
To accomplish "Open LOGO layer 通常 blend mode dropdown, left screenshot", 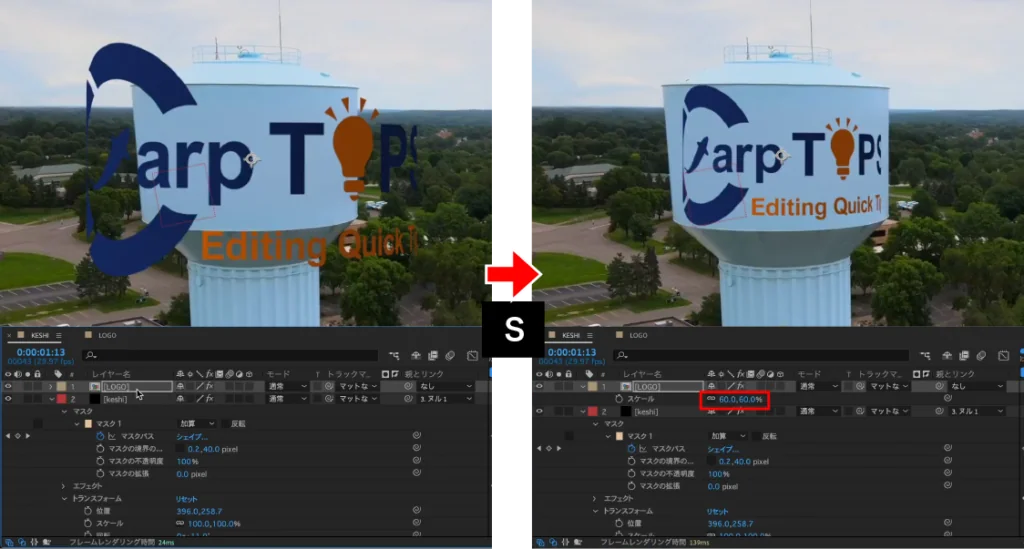I will (x=287, y=386).
